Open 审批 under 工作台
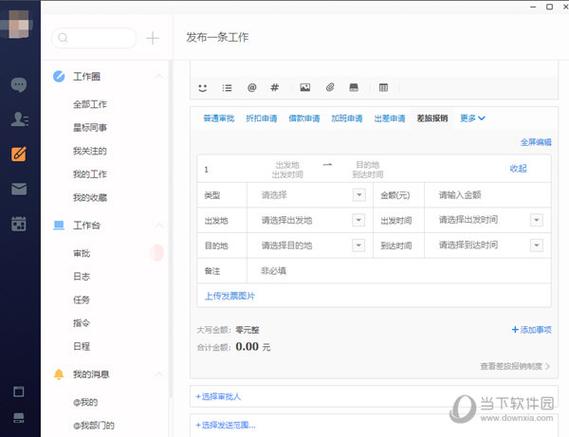This screenshot has height=437, width=569. (82, 253)
